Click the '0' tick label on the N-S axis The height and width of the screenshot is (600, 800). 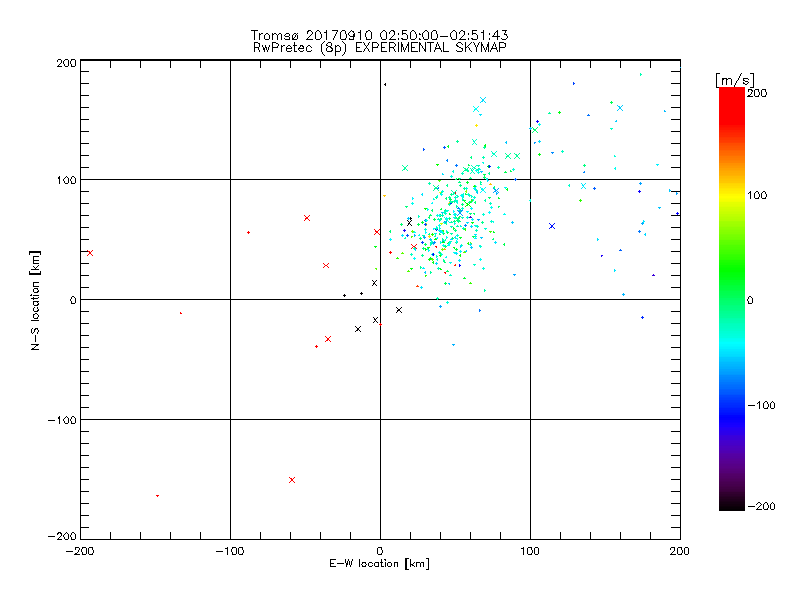click(x=73, y=300)
